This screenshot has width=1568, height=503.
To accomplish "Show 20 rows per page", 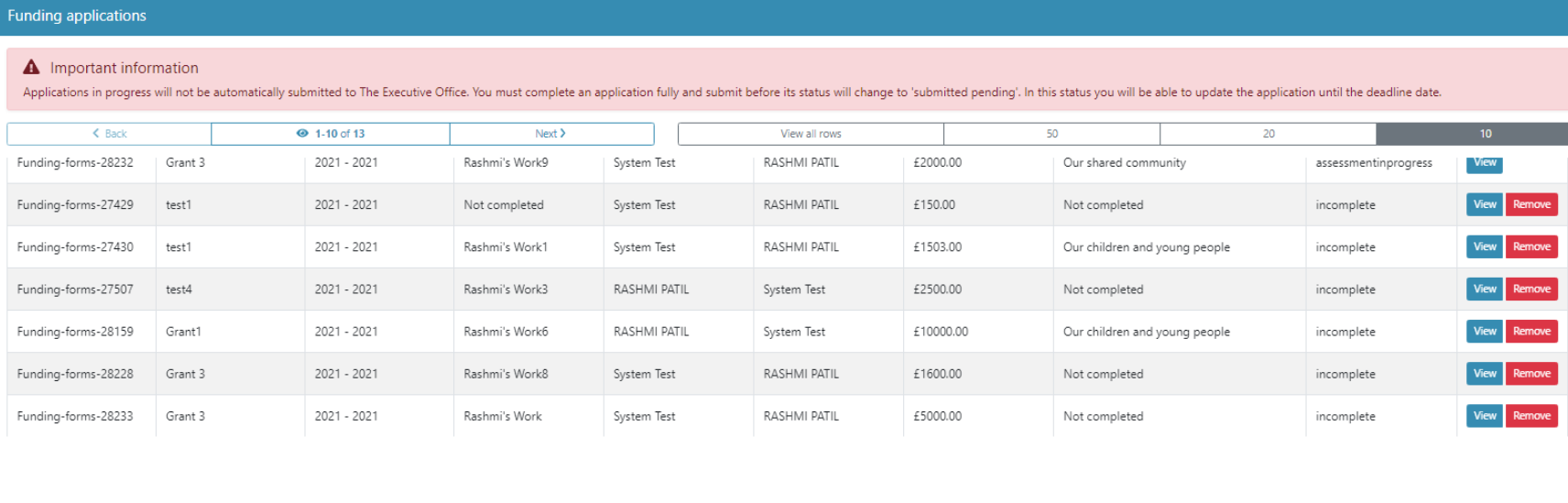I will click(1269, 134).
